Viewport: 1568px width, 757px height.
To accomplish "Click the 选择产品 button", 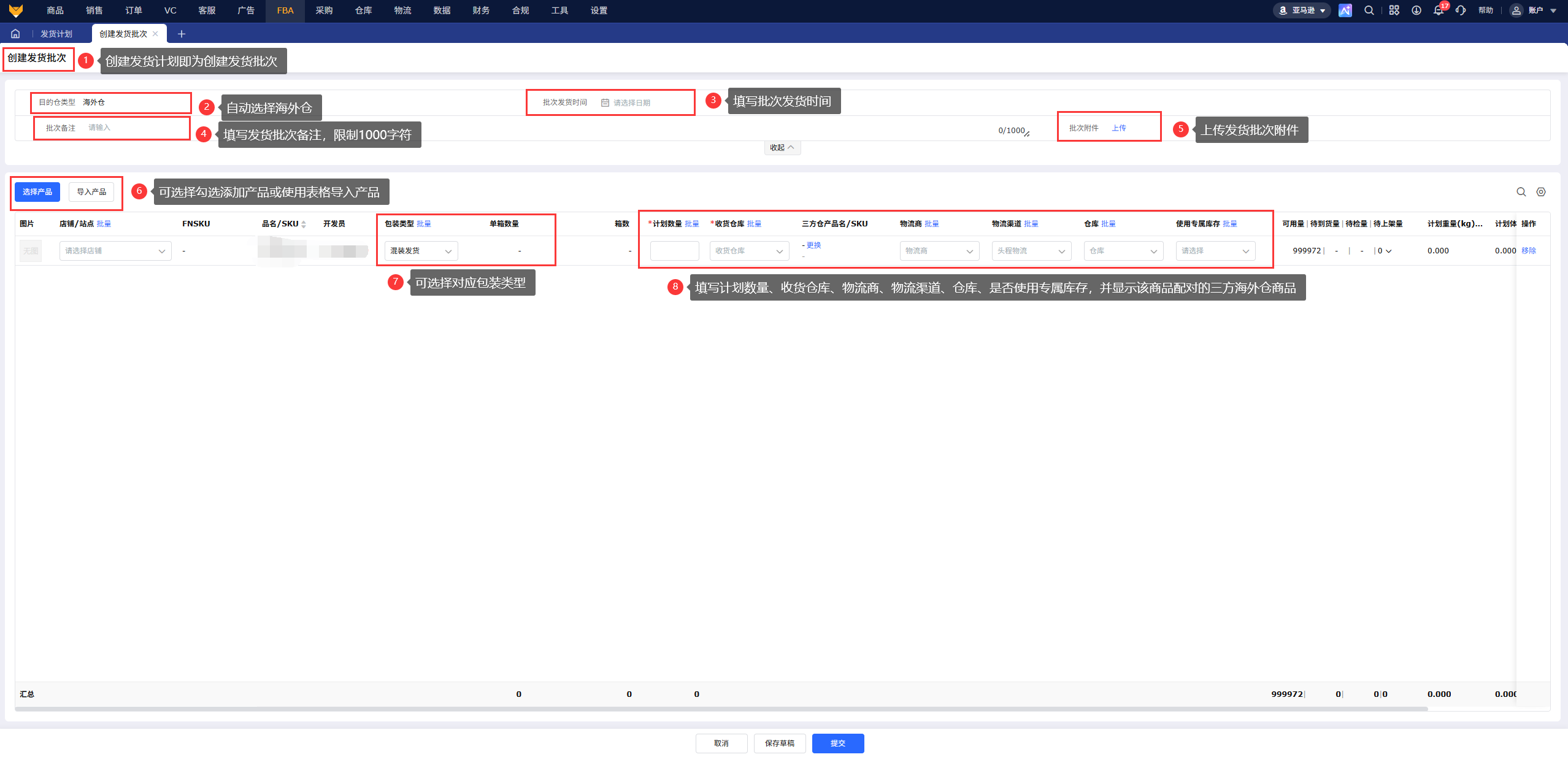I will 37,192.
